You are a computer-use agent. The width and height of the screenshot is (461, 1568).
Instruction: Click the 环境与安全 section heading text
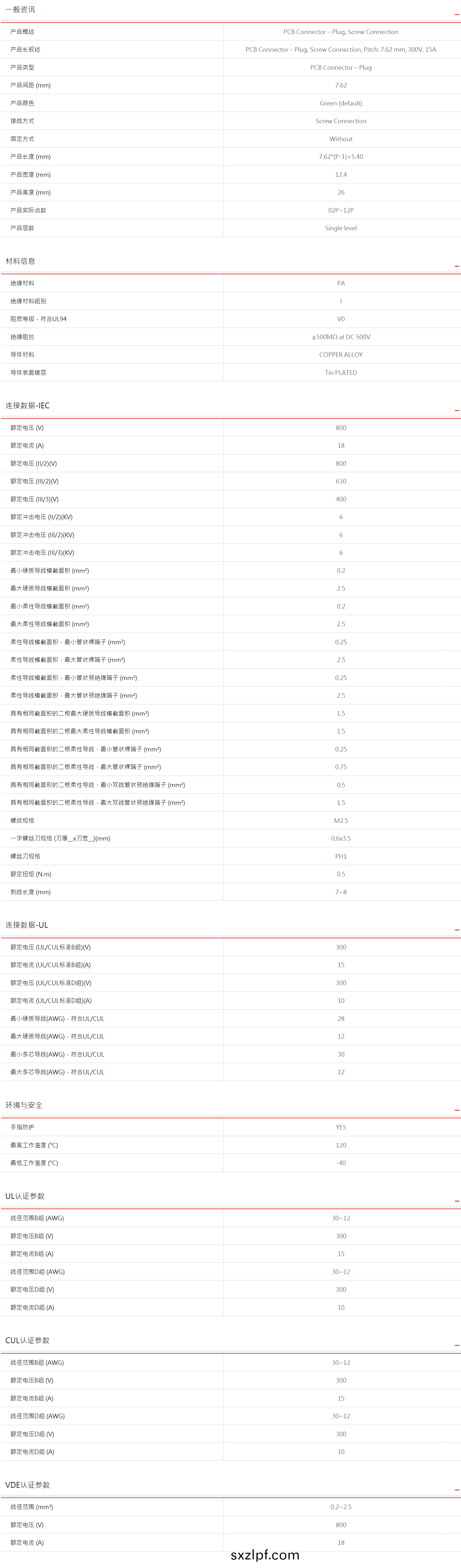[x=24, y=1105]
